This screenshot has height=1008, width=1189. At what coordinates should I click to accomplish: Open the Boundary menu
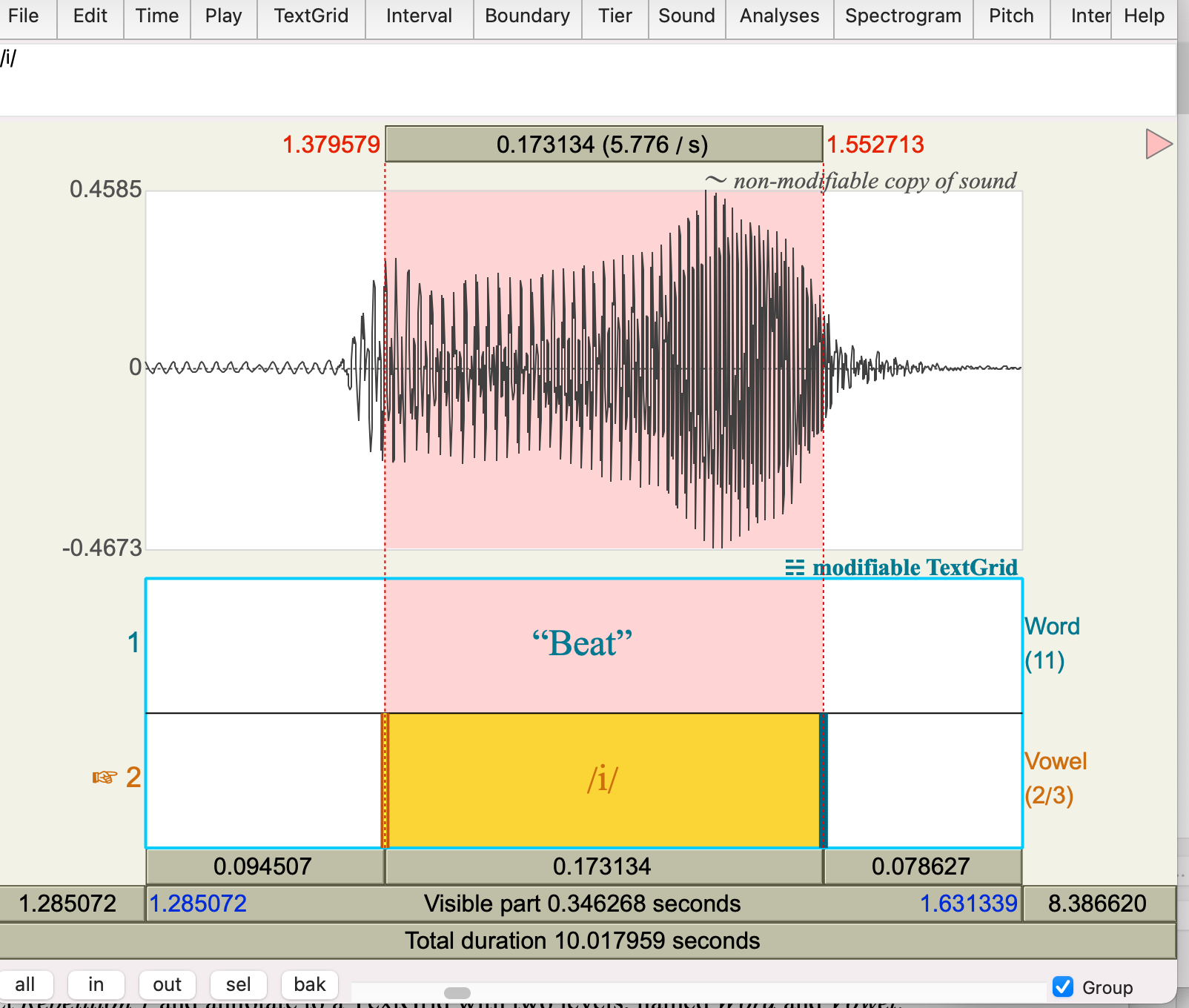tap(528, 16)
